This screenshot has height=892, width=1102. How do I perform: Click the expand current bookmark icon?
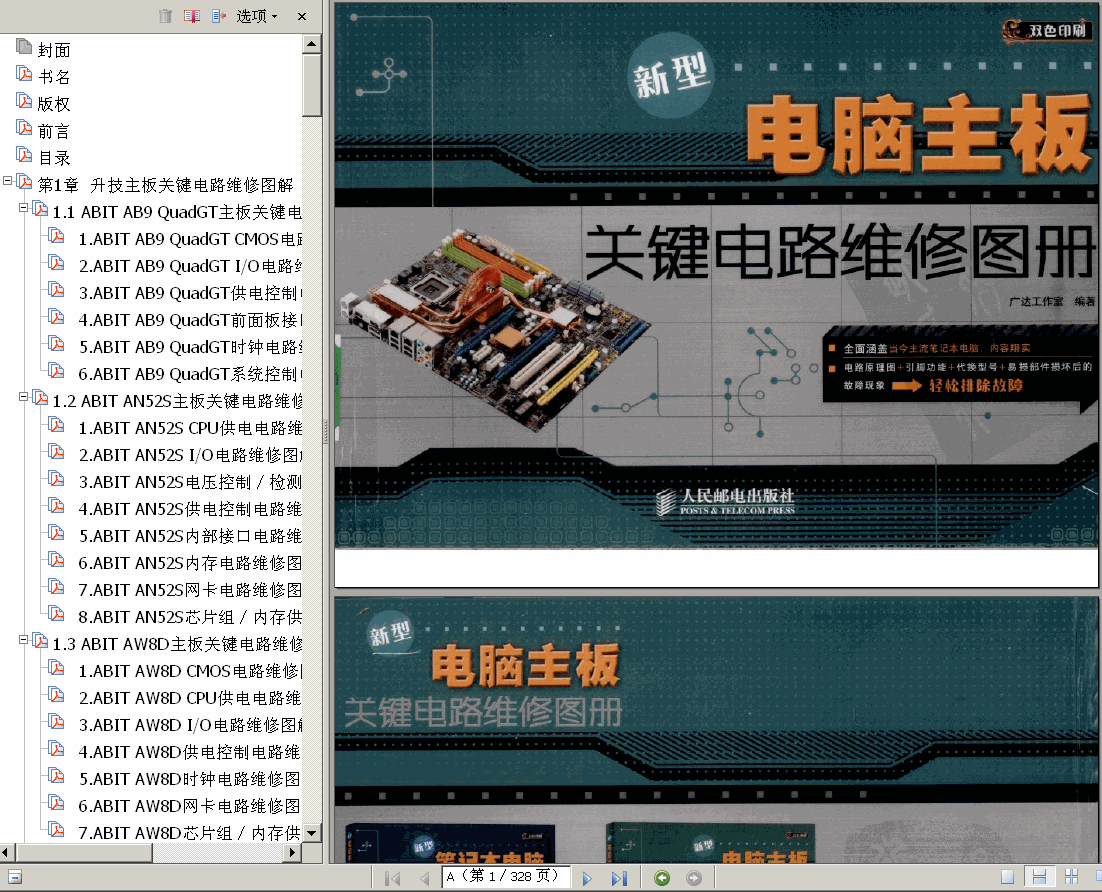(219, 15)
